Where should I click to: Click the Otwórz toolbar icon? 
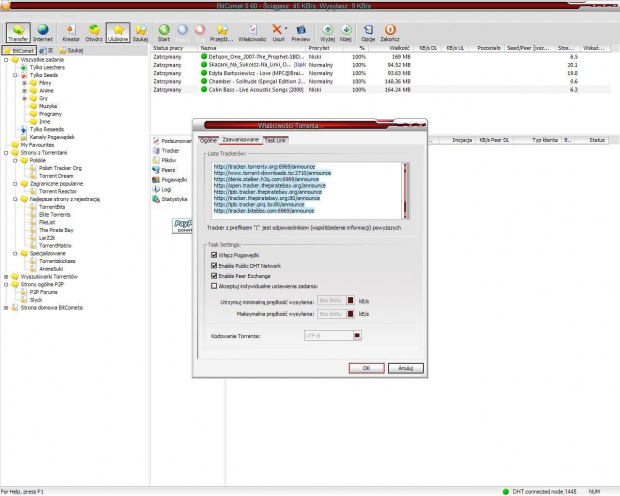(94, 32)
